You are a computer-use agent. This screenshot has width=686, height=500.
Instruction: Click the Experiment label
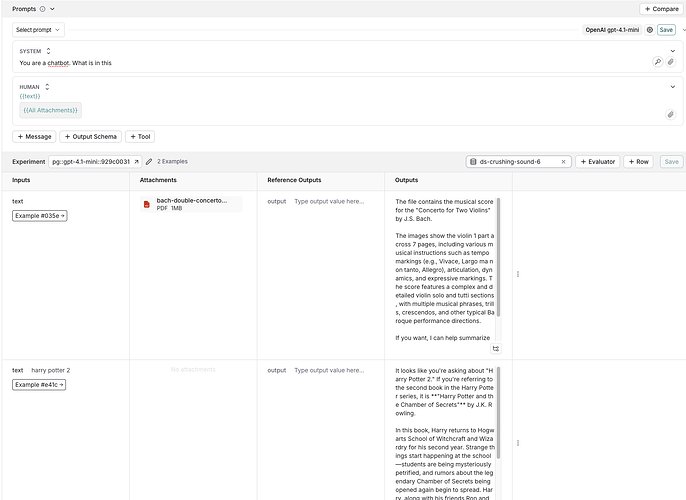[x=28, y=161]
